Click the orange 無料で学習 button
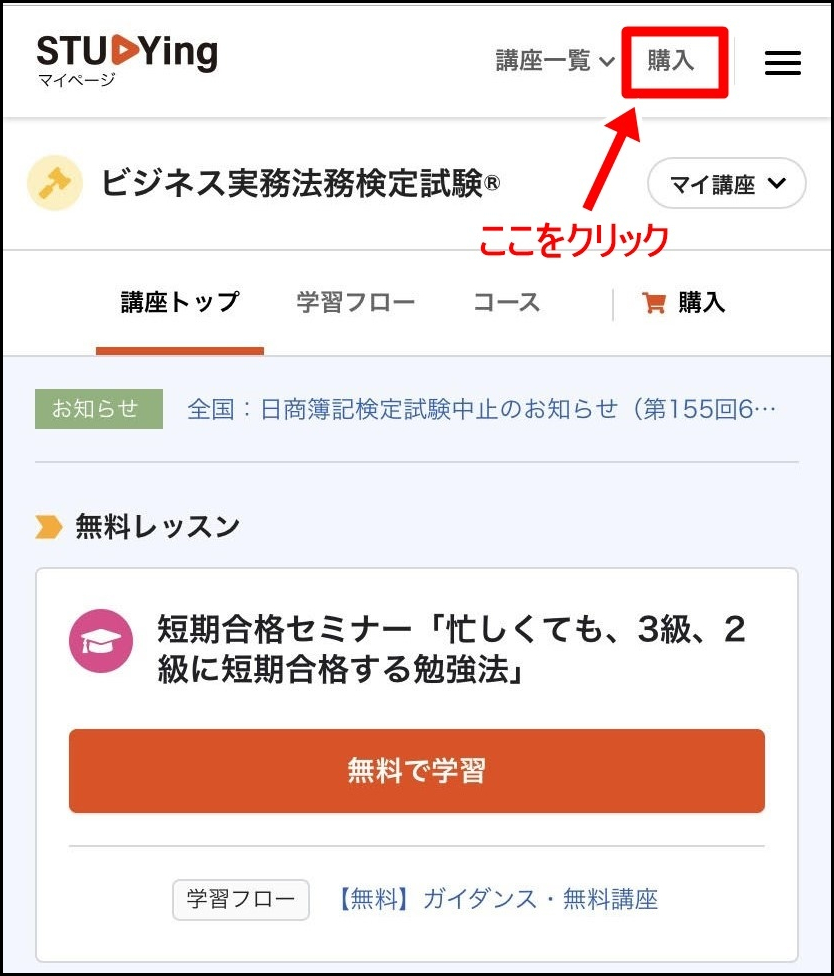Image resolution: width=834 pixels, height=976 pixels. pos(416,771)
